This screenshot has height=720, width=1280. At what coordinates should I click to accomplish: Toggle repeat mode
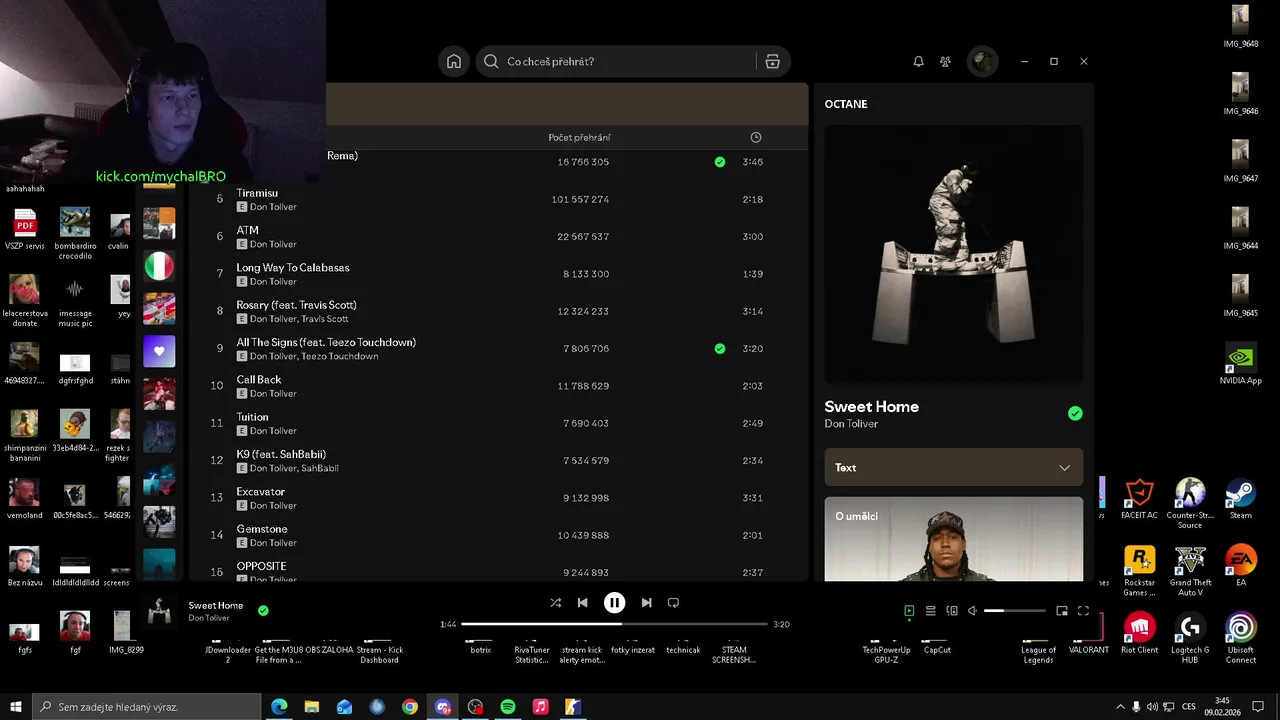673,603
